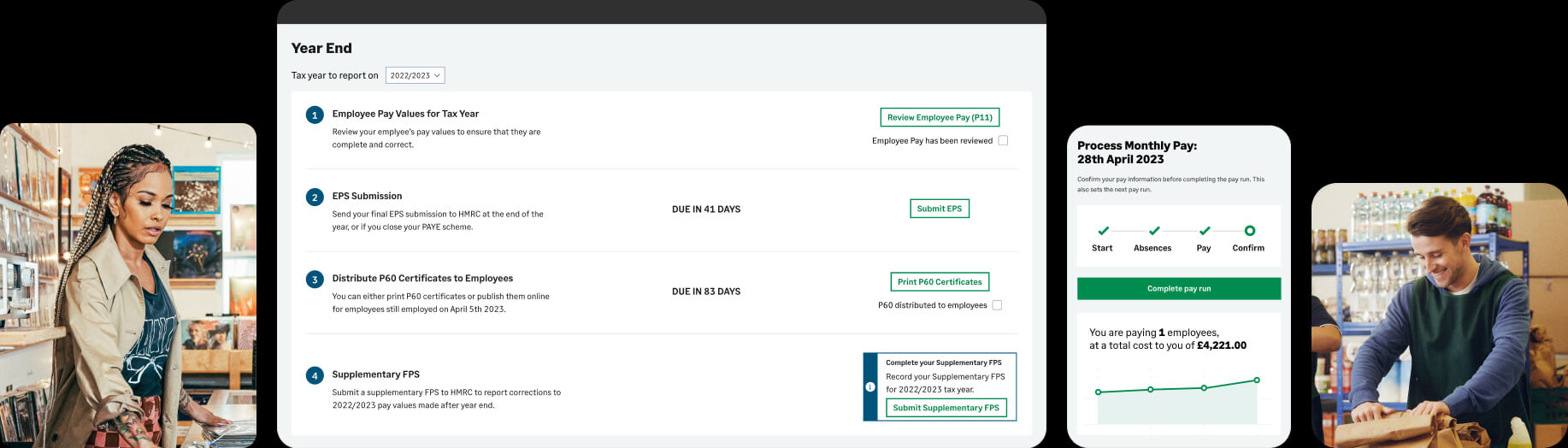The height and width of the screenshot is (448, 1568).
Task: Click the green Complete pay run button
Action: [1178, 289]
